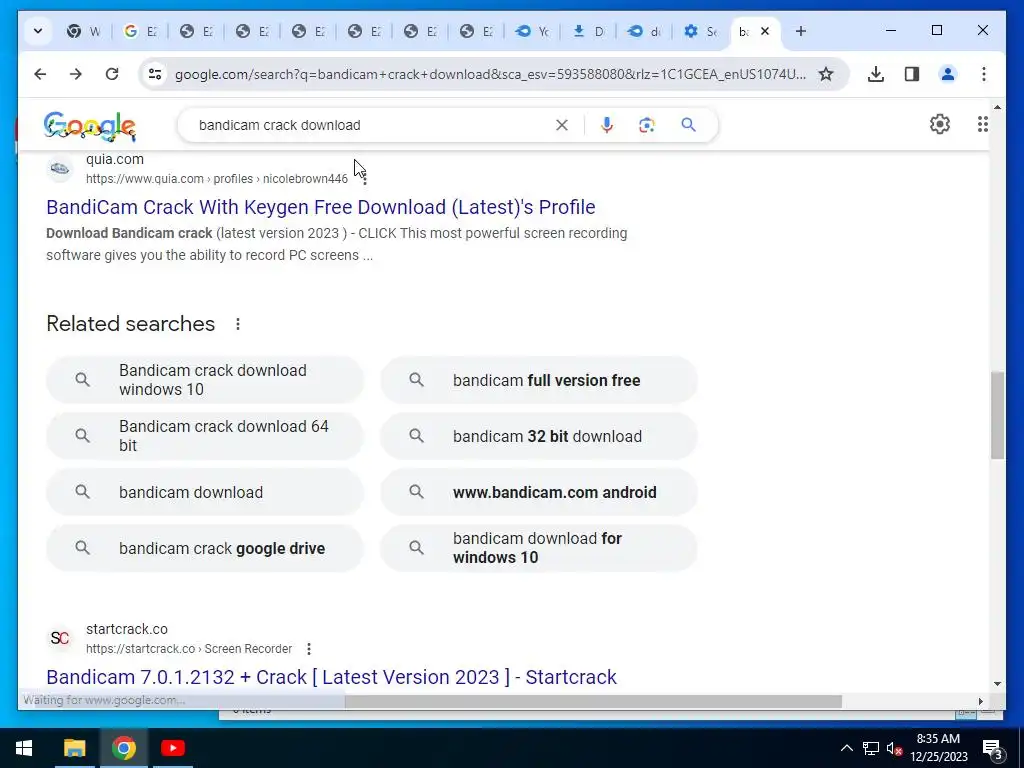Open more options beside Related searches heading
This screenshot has height=768, width=1024.
tap(238, 324)
